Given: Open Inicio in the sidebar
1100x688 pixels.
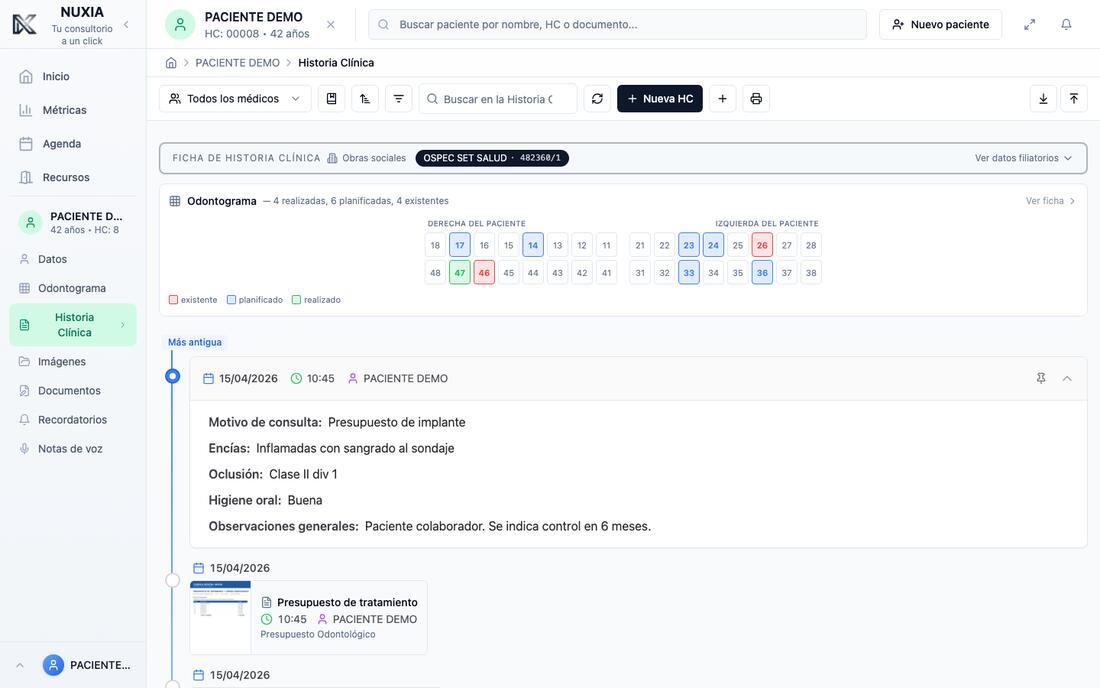Looking at the screenshot, I should tap(73, 76).
